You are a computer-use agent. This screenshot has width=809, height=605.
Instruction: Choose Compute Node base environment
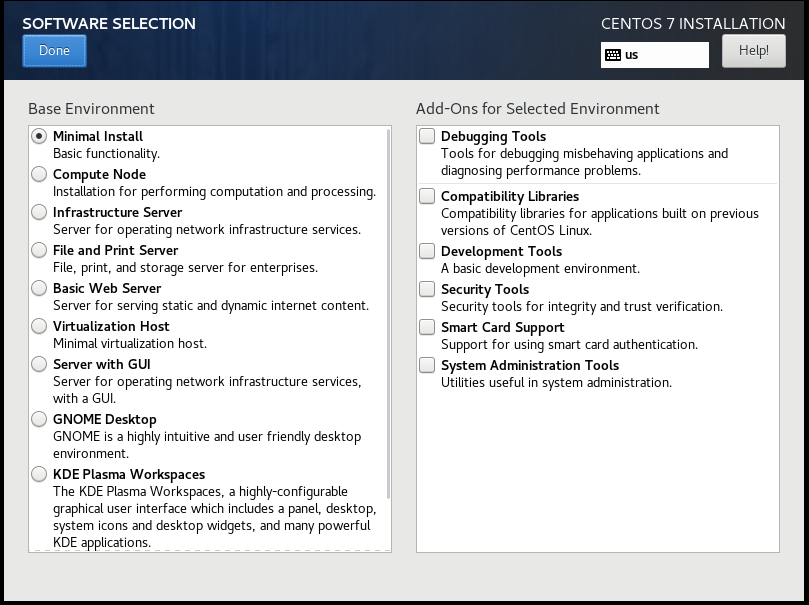click(39, 174)
